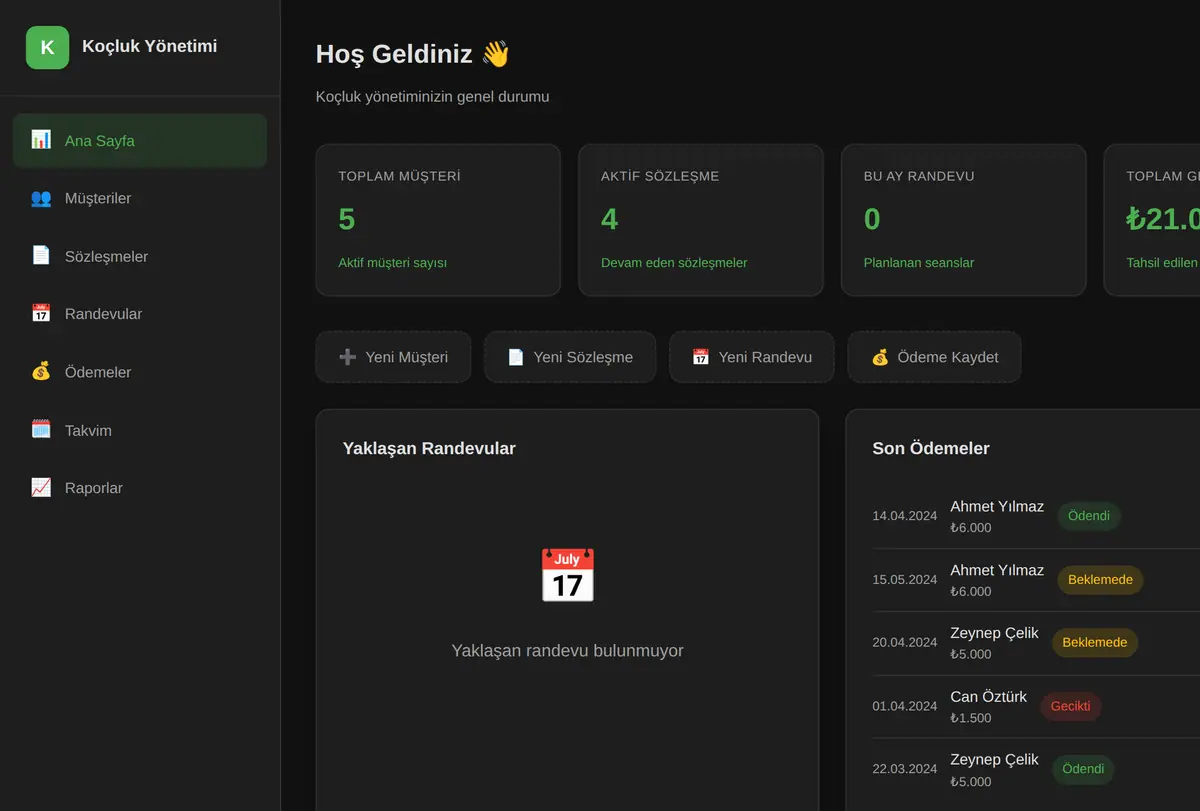
Task: Navigate to Randevular
Action: pos(140,314)
